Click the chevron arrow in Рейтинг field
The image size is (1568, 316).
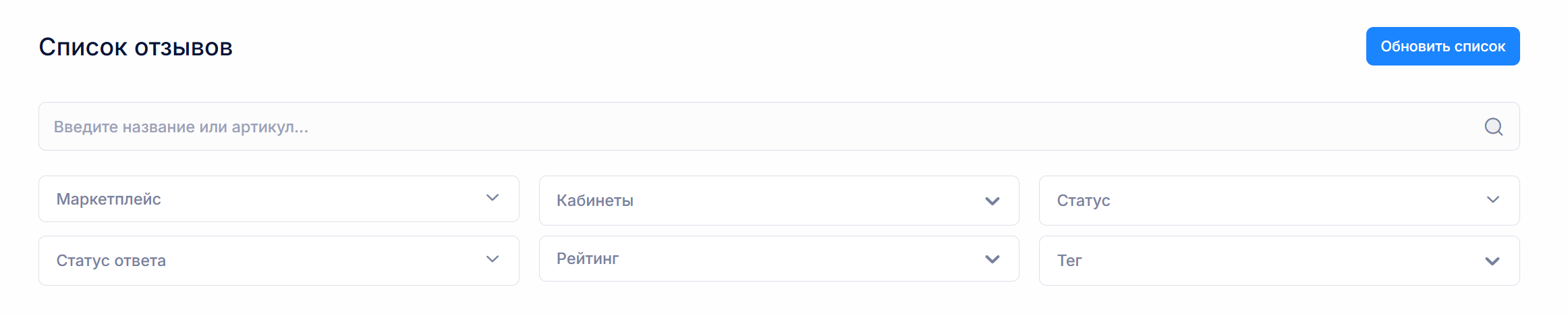coord(992,259)
